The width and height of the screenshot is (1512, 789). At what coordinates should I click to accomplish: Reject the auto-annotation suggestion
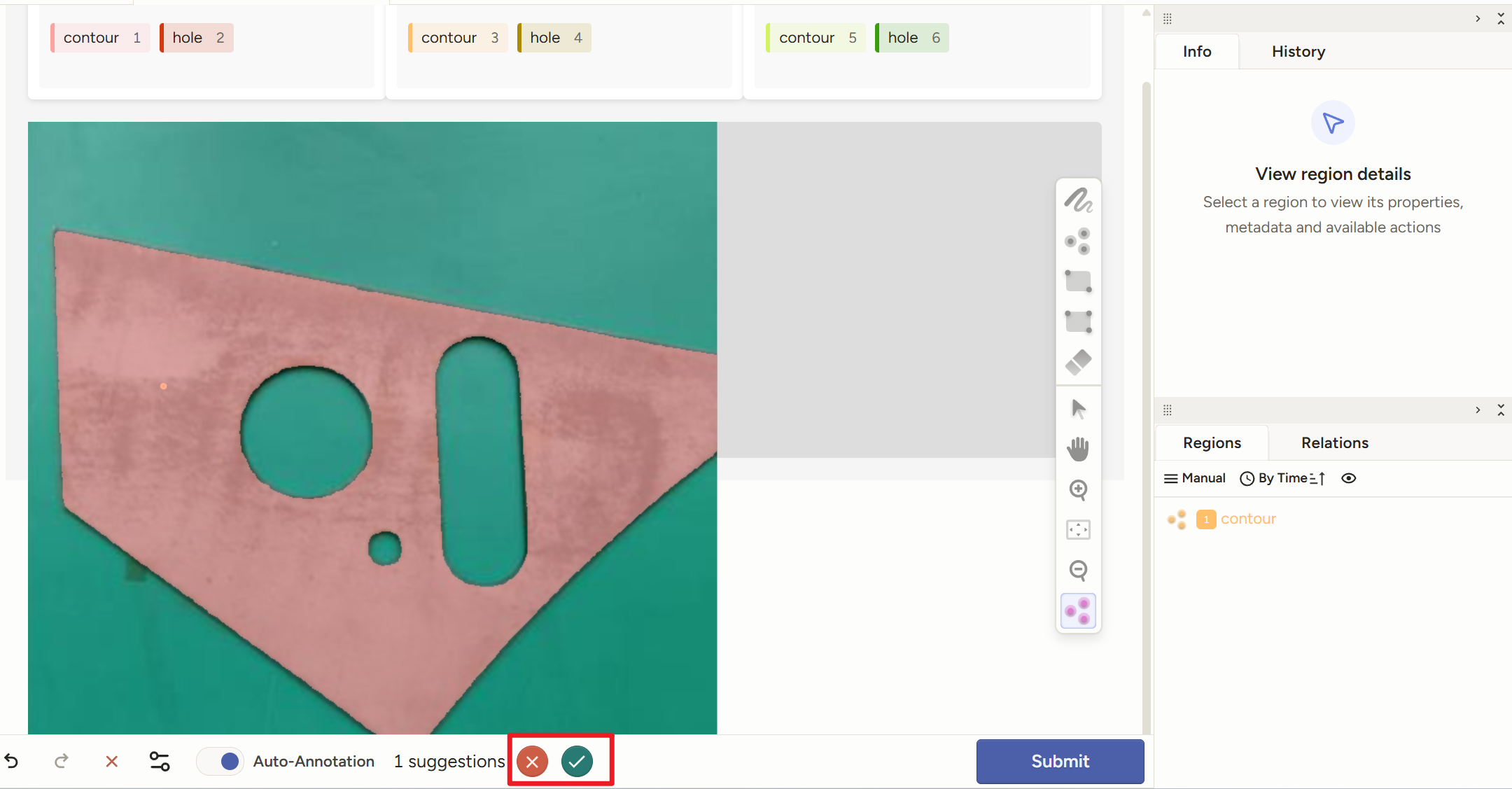tap(532, 761)
